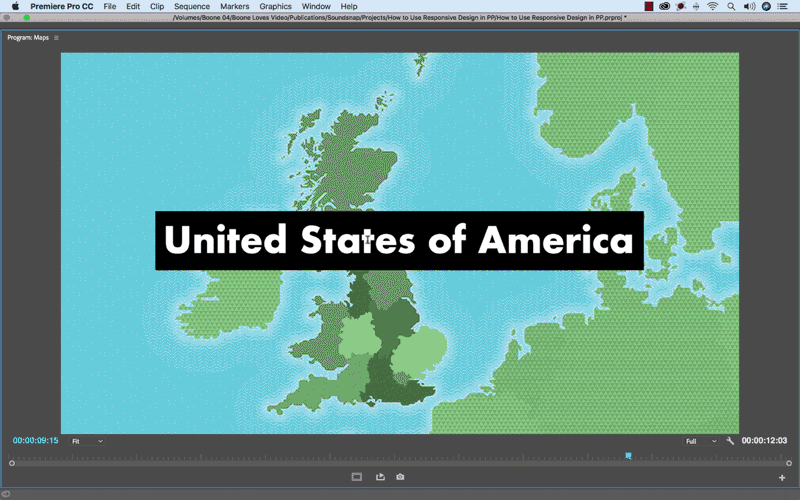
Task: Click the duration timecode 00:00:12:03
Action: click(x=764, y=440)
